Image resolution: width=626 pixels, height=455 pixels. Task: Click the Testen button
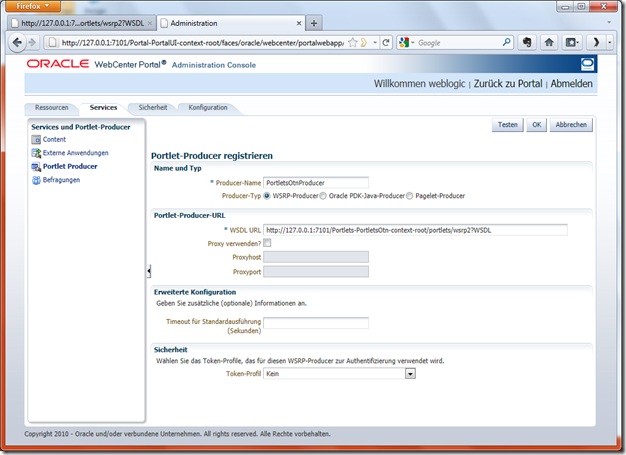point(507,125)
